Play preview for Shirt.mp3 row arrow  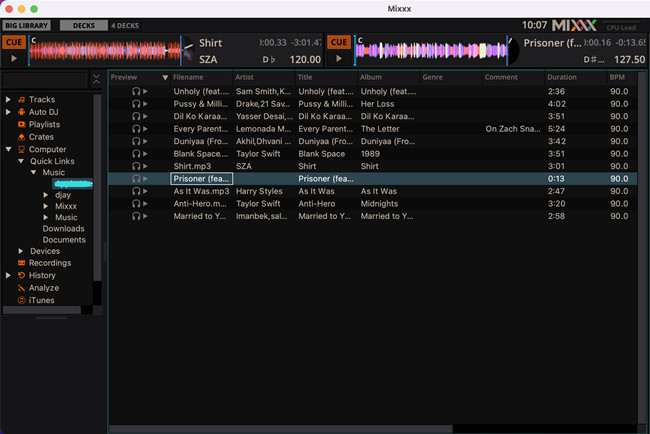pyautogui.click(x=146, y=166)
